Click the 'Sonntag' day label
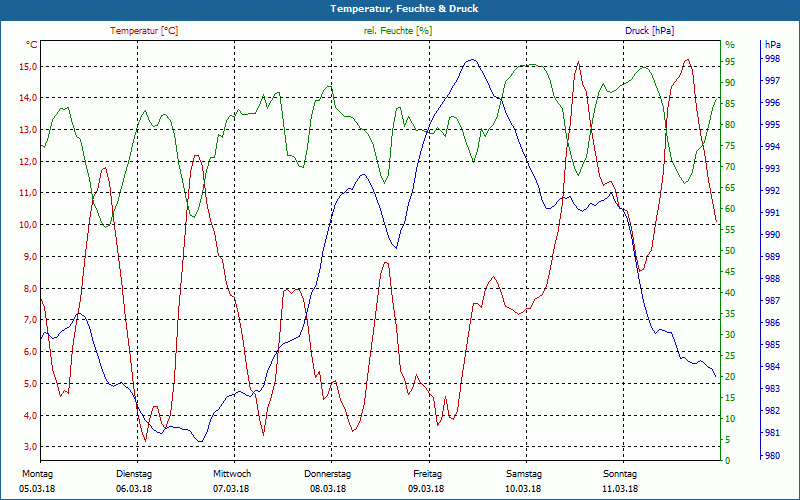 click(620, 474)
